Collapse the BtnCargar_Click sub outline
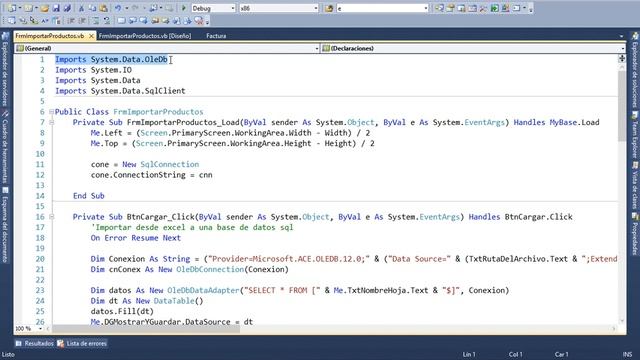Viewport: 640px width, 360px height. pos(51,217)
